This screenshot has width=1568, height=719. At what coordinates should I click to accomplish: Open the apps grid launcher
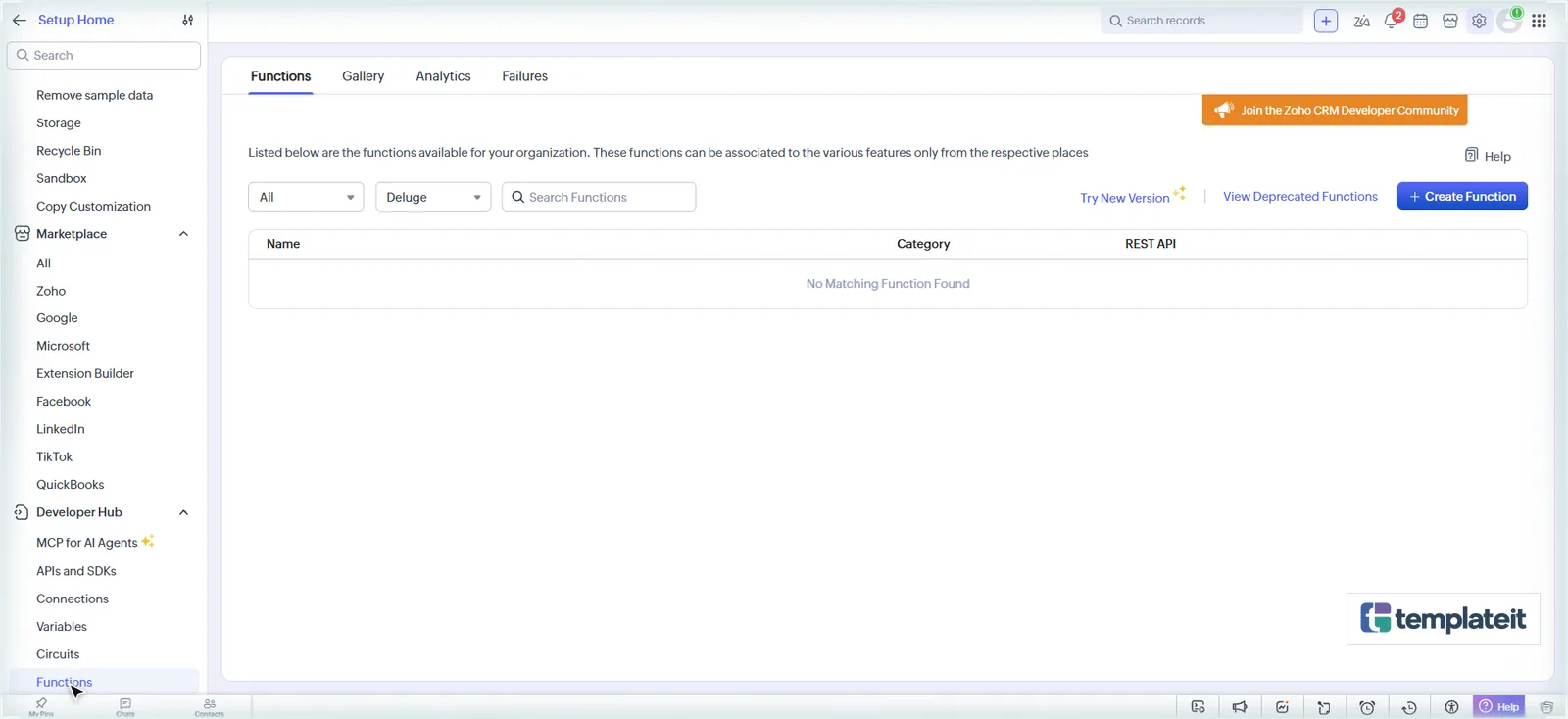click(1539, 21)
